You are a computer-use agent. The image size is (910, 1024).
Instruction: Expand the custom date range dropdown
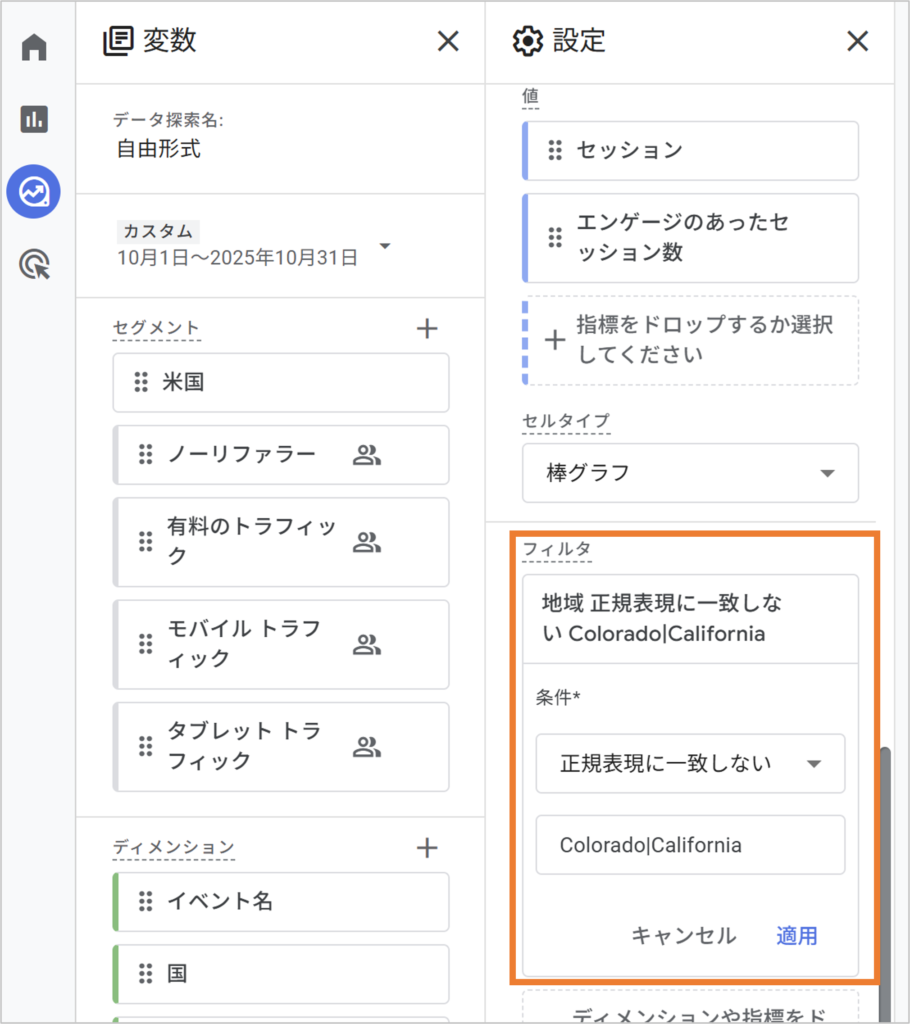pos(385,246)
